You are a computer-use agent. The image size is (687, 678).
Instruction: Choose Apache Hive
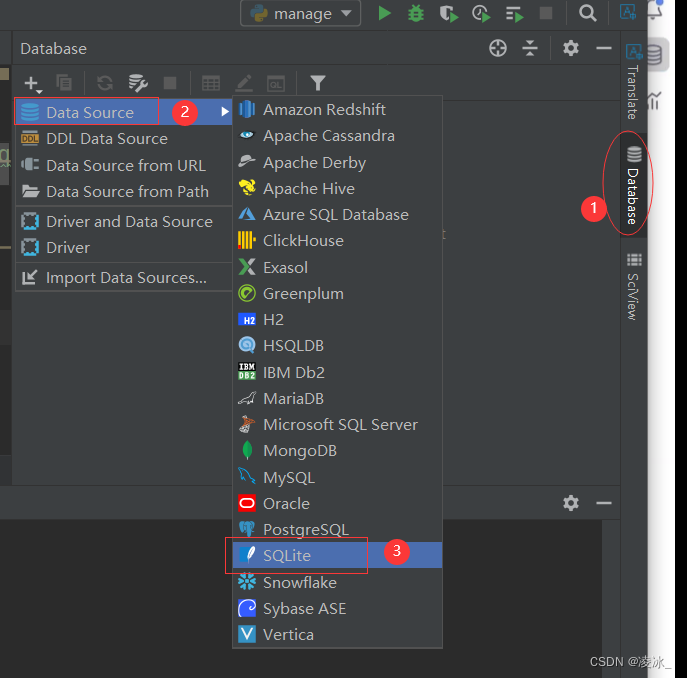click(x=337, y=188)
